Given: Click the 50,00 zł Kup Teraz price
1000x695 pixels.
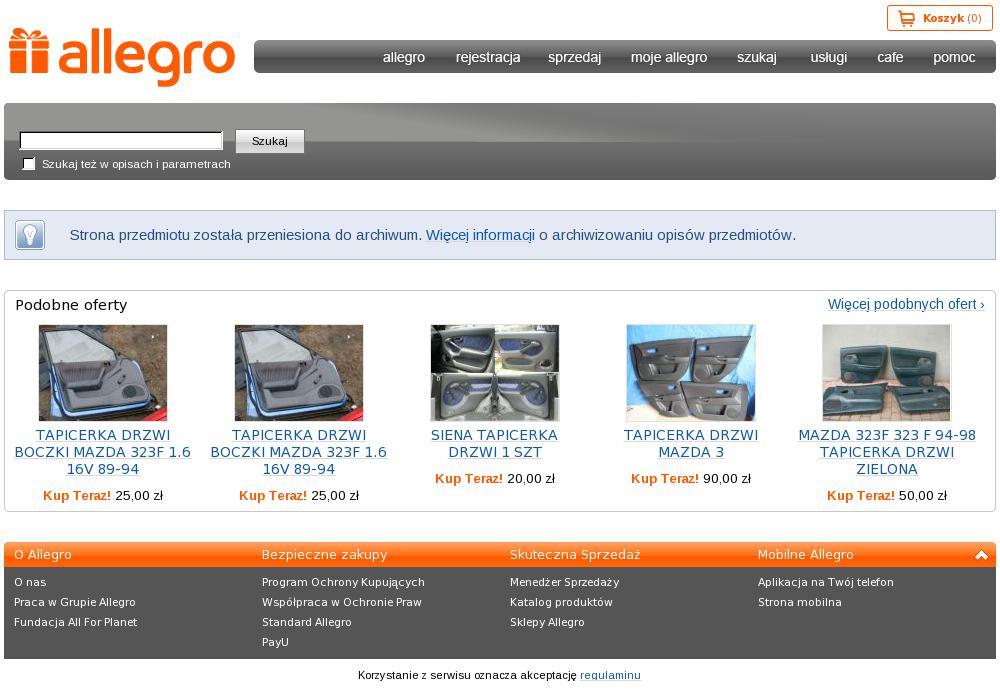Looking at the screenshot, I should [x=886, y=495].
